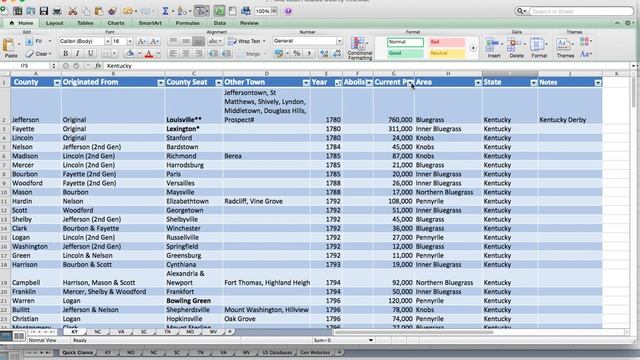Screen dimensions: 640x360
Task: Open Quick Glance tab in background window
Action: pyautogui.click(x=78, y=352)
